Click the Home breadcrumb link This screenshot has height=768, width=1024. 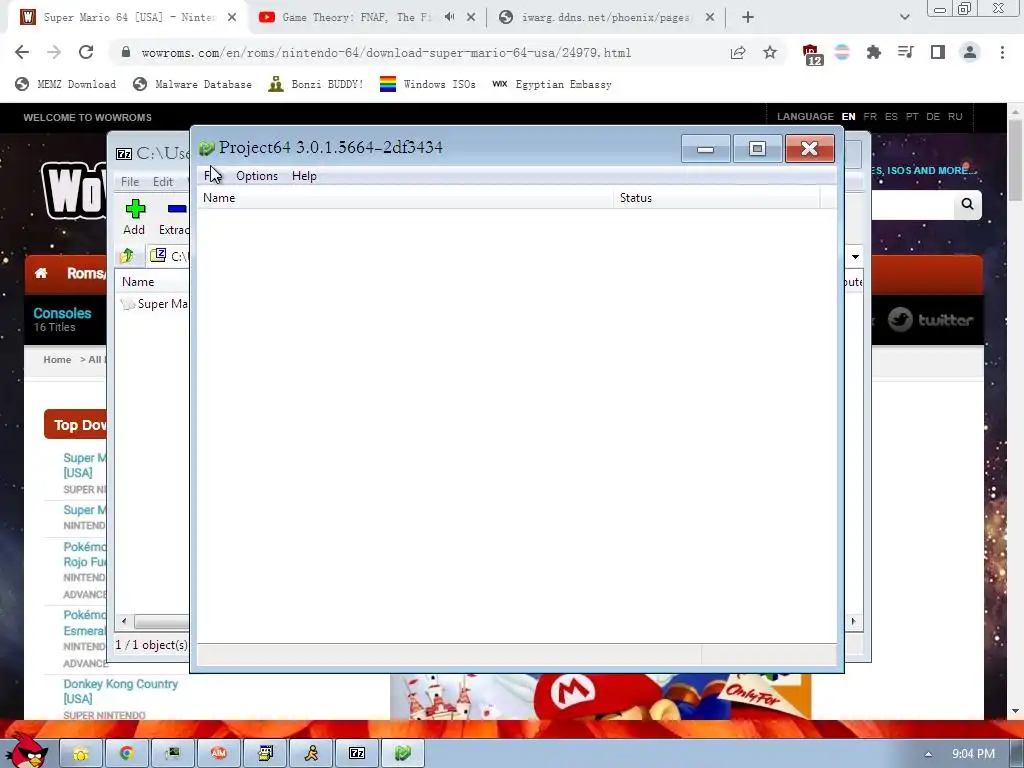pyautogui.click(x=57, y=359)
